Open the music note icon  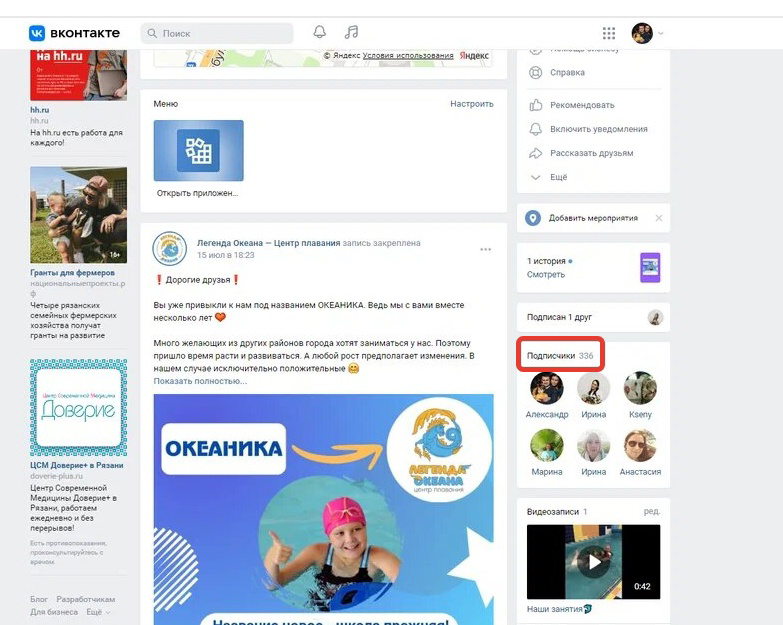point(352,32)
